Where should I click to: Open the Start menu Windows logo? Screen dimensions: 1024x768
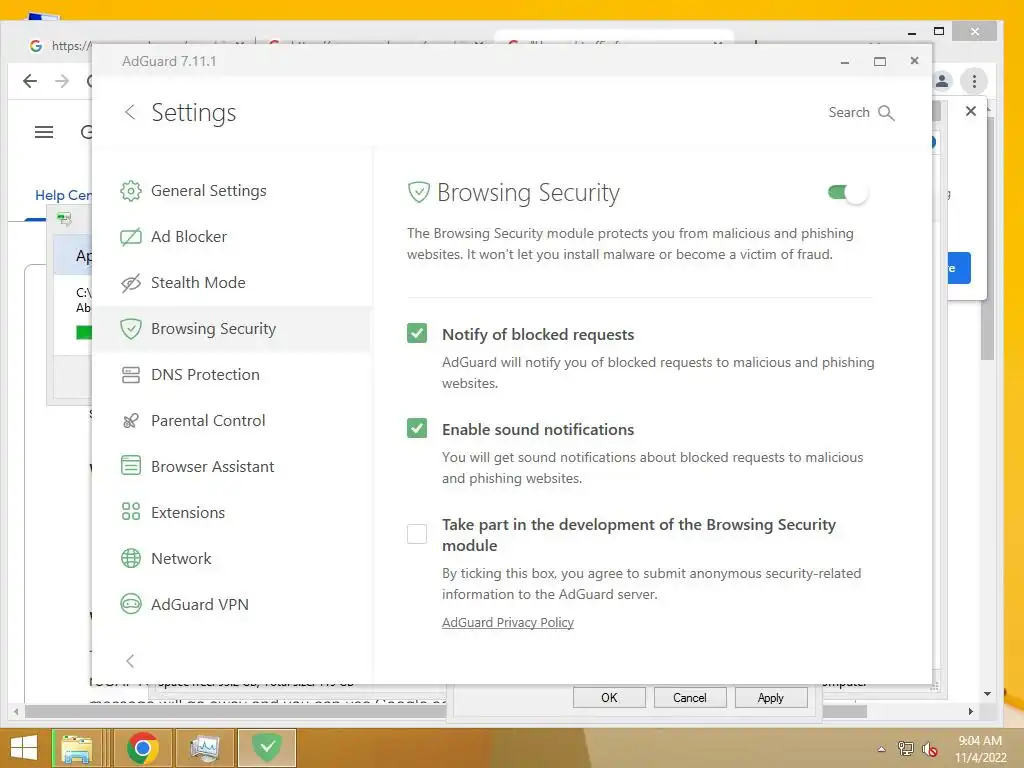pos(24,748)
